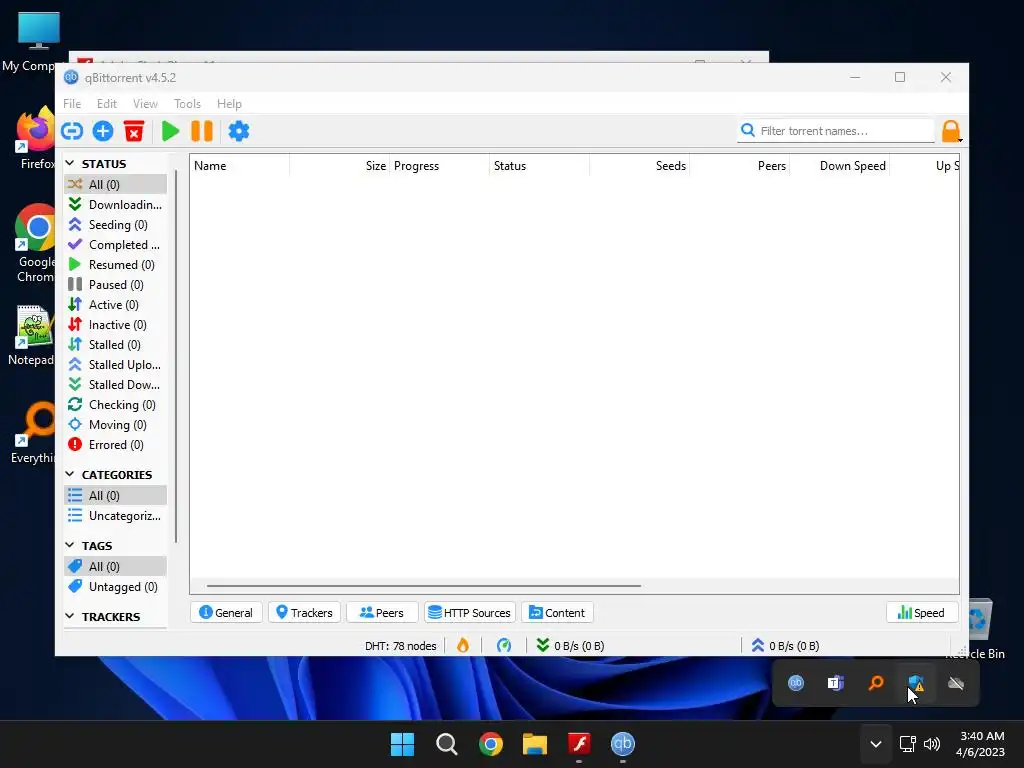Select the Completed status filter
Screen dimensions: 1024x768
pyautogui.click(x=115, y=245)
